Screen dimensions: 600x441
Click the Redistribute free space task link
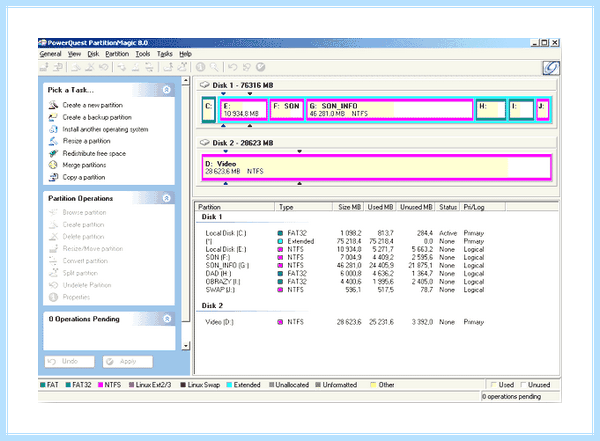click(94, 153)
